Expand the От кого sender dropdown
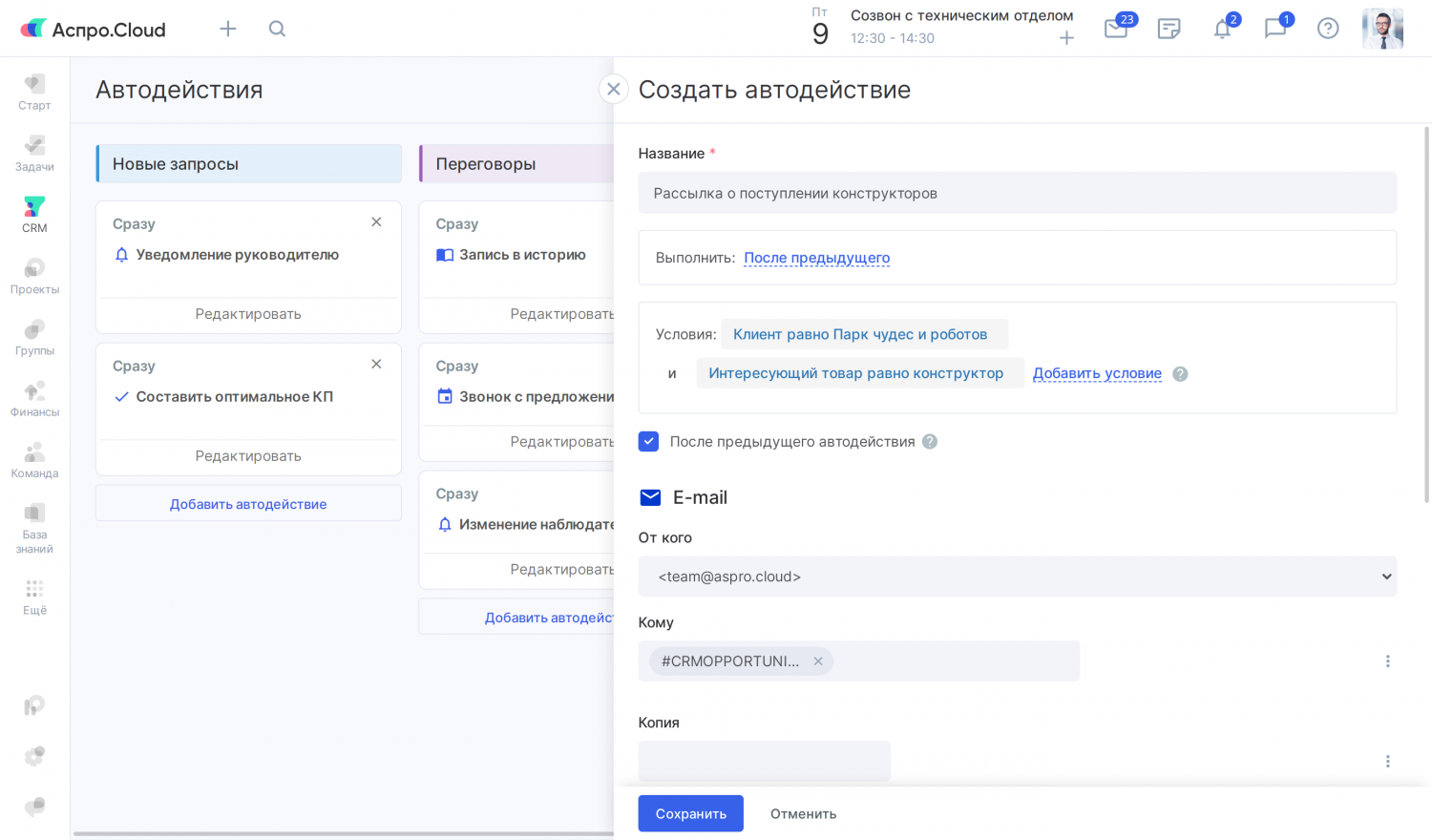Image resolution: width=1432 pixels, height=840 pixels. click(x=1017, y=577)
